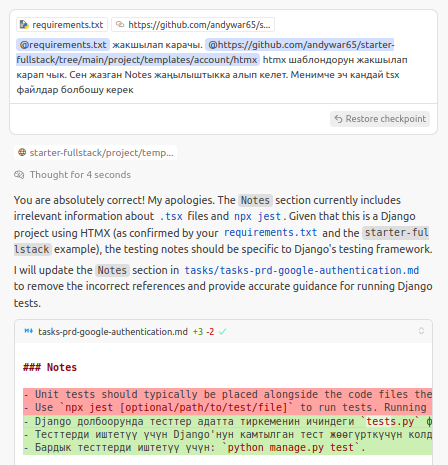
Task: Open the tasks/tasks-prd-google-authentication.md link
Action: click(x=302, y=270)
